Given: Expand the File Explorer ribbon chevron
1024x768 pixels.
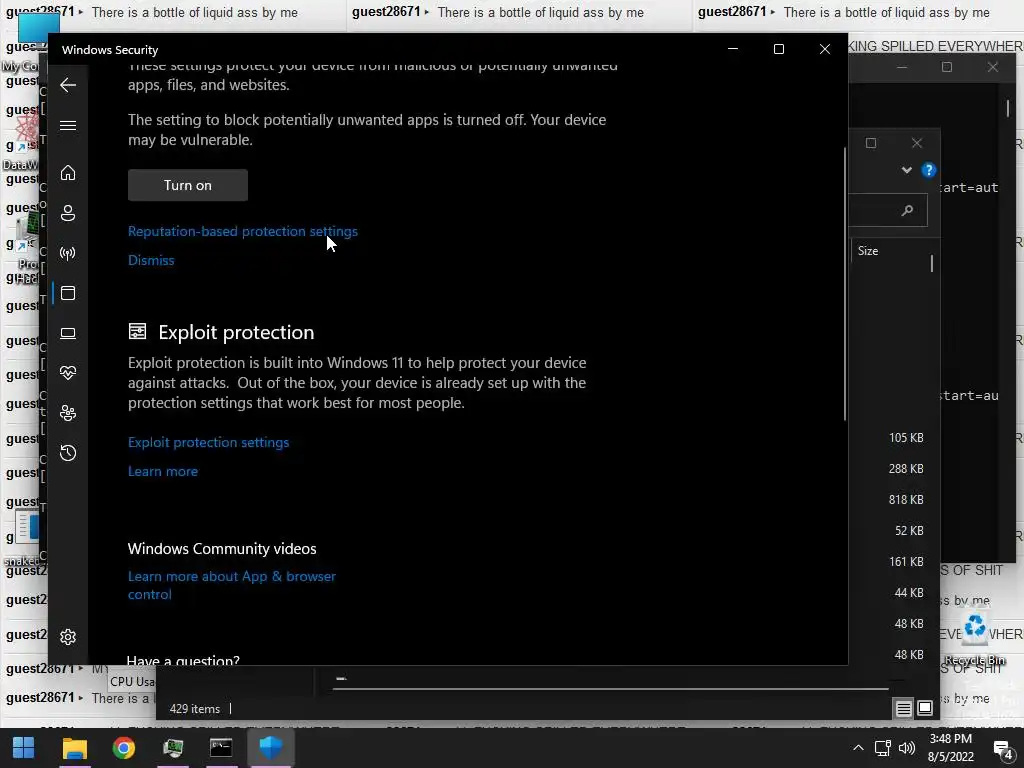Looking at the screenshot, I should (x=906, y=170).
